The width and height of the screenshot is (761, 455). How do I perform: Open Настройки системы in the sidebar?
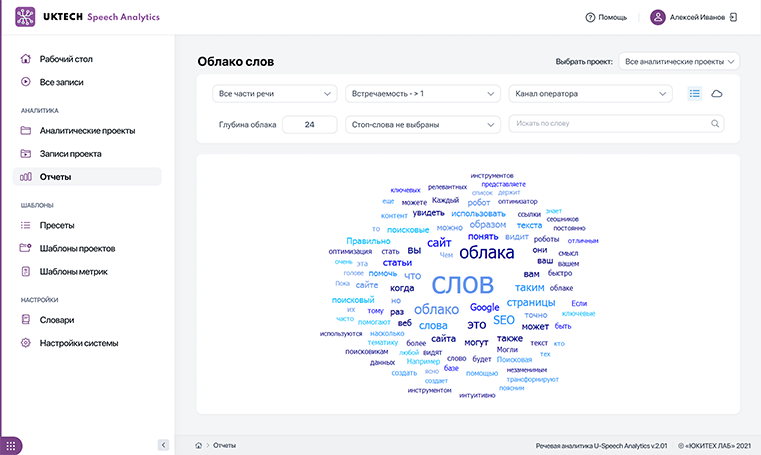[x=79, y=343]
